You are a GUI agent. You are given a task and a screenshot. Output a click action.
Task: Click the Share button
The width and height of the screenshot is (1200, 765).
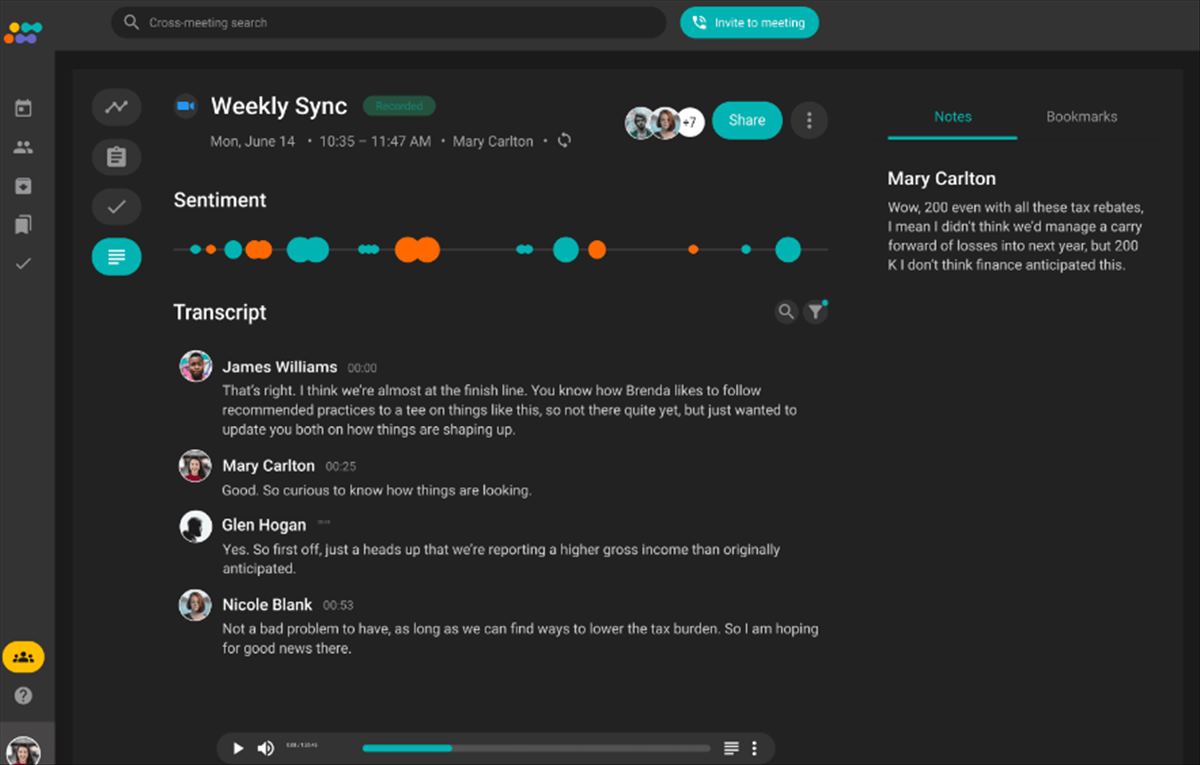747,121
